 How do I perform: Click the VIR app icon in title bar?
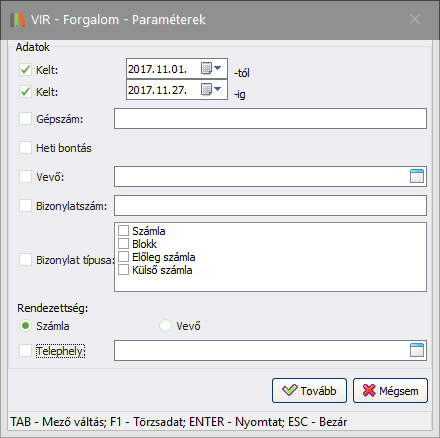pyautogui.click(x=18, y=20)
